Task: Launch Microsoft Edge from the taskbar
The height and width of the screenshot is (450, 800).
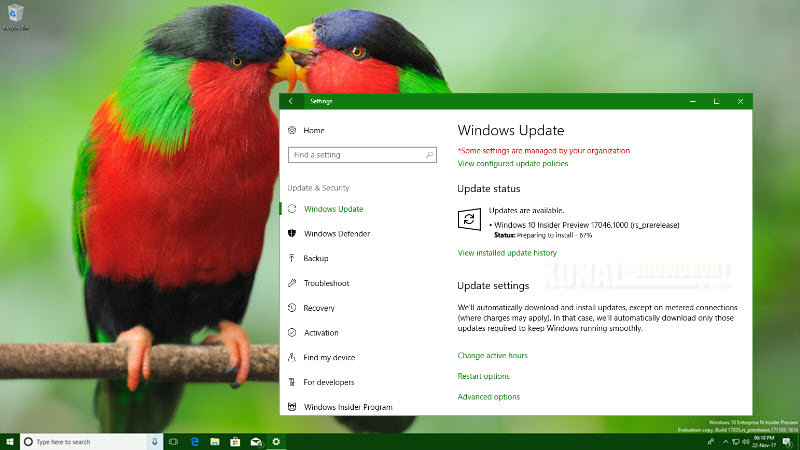Action: pos(194,442)
